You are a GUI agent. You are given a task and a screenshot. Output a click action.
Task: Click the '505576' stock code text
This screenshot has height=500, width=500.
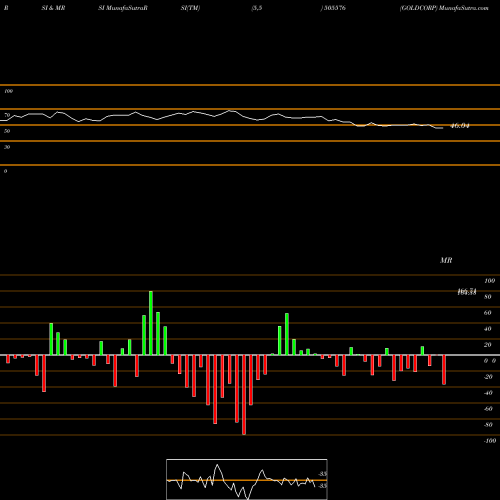pos(335,8)
